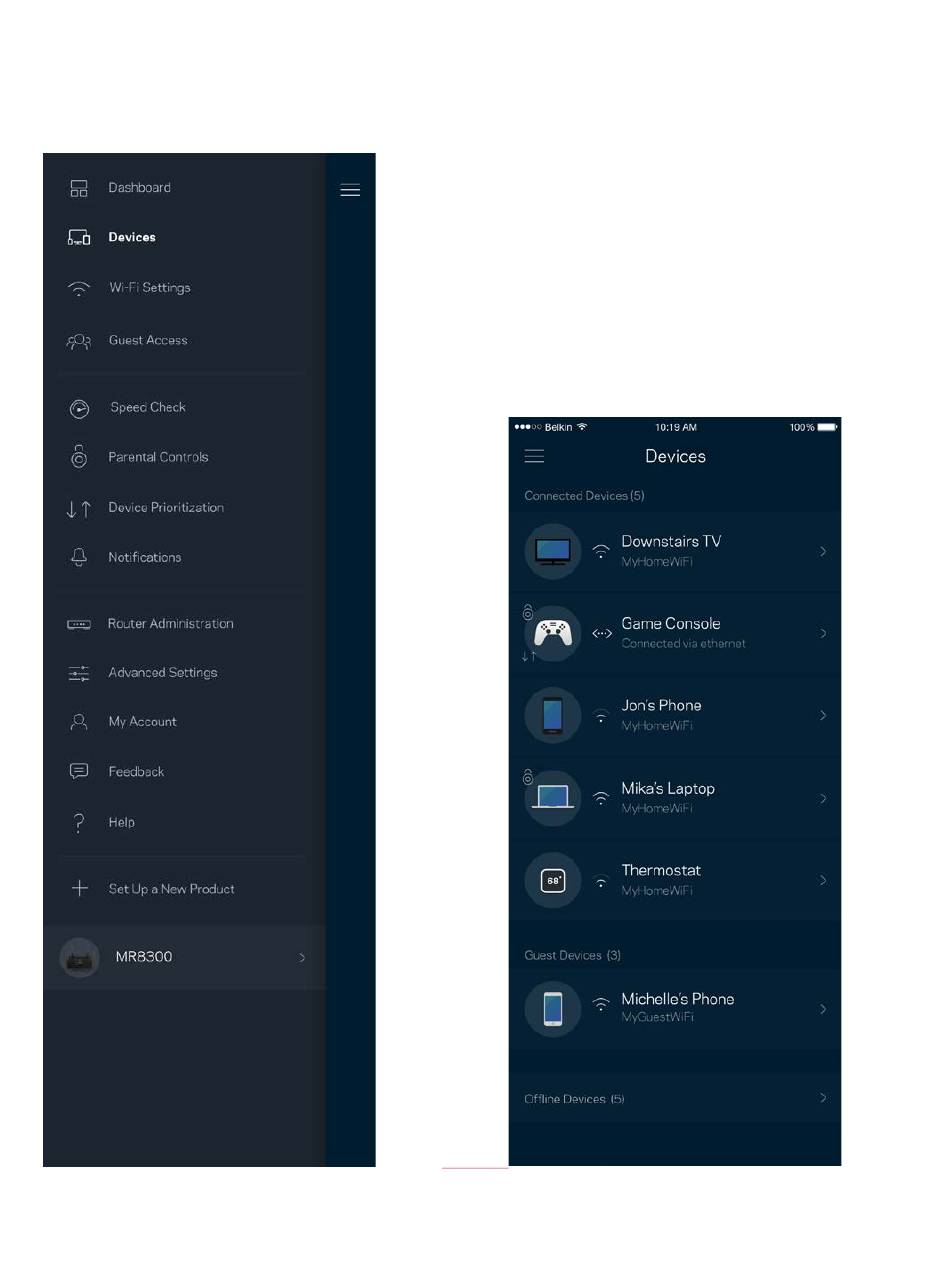Expand the Offline Devices (5) list
950x1284 pixels.
[675, 1098]
